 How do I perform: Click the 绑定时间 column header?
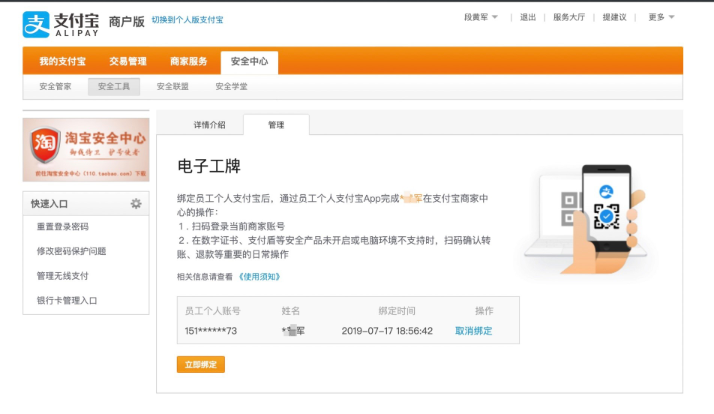(397, 311)
